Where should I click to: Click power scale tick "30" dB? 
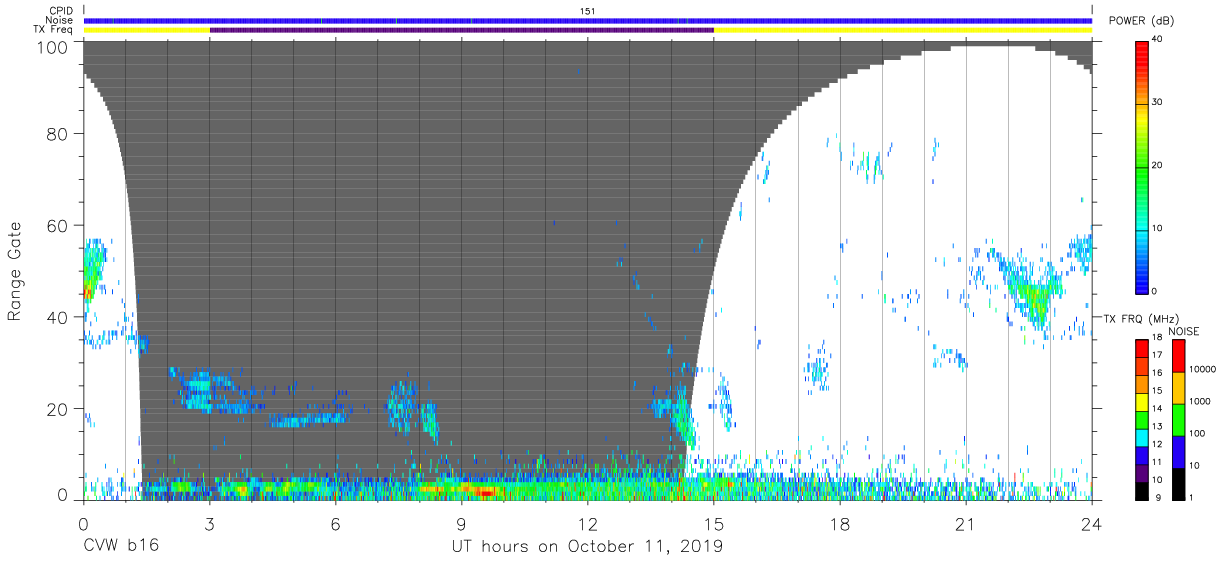coord(1158,102)
